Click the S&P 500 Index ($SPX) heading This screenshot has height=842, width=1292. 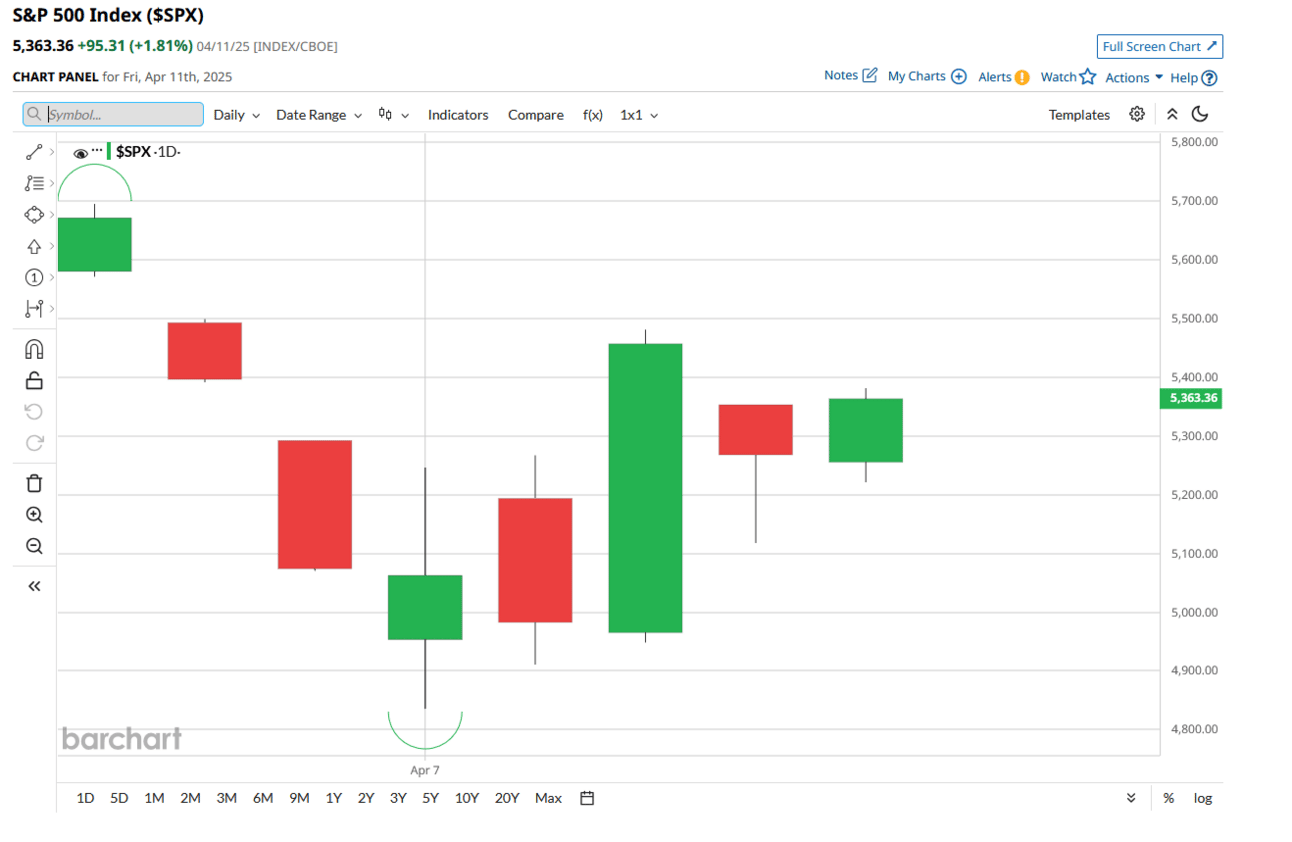pyautogui.click(x=108, y=16)
